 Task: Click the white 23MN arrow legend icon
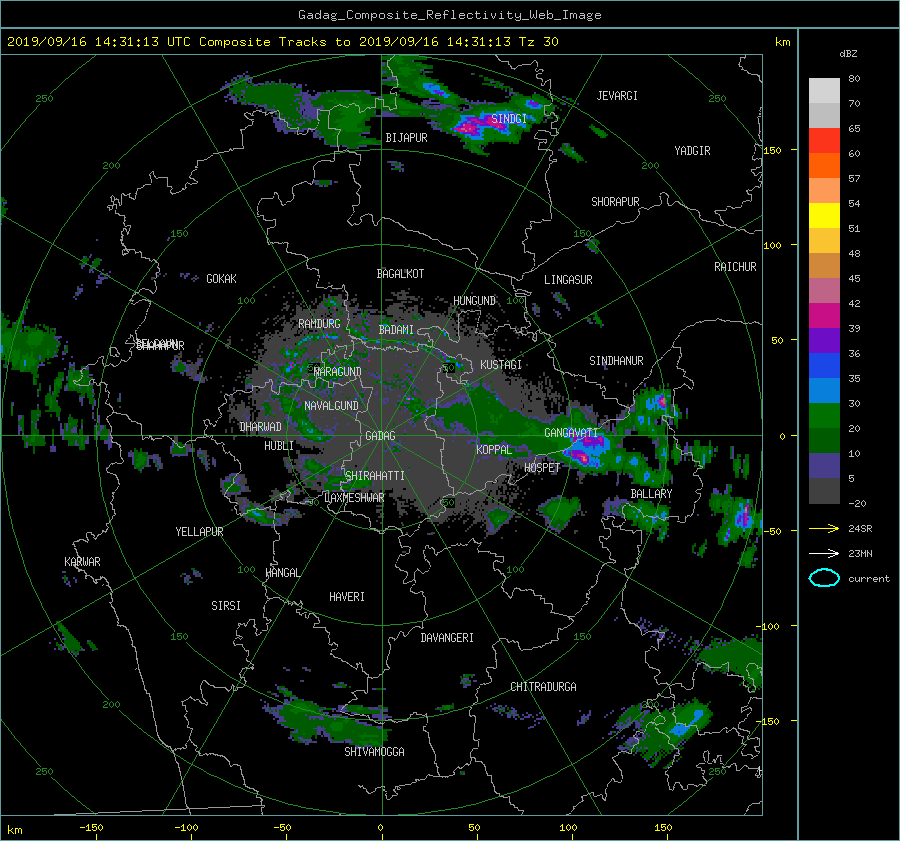point(824,553)
